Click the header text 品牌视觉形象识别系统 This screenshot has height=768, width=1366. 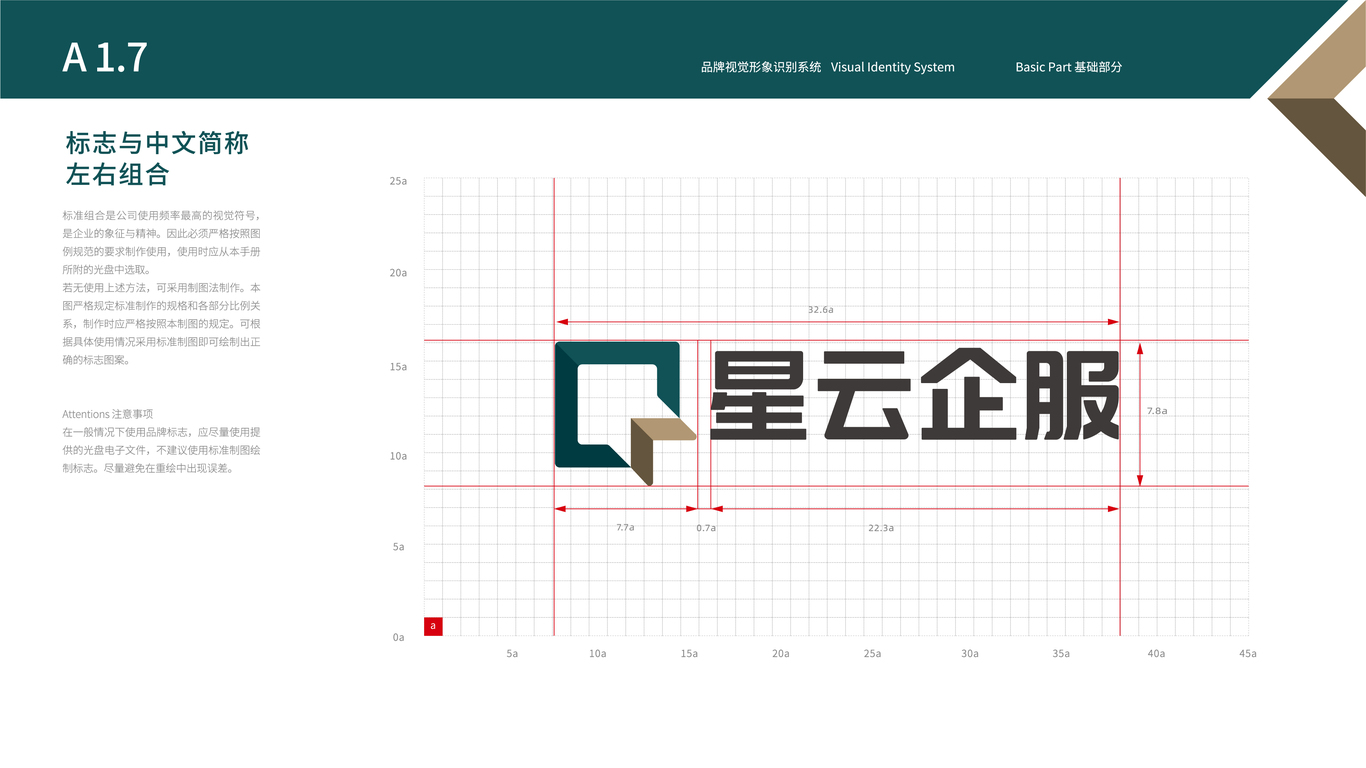click(761, 67)
